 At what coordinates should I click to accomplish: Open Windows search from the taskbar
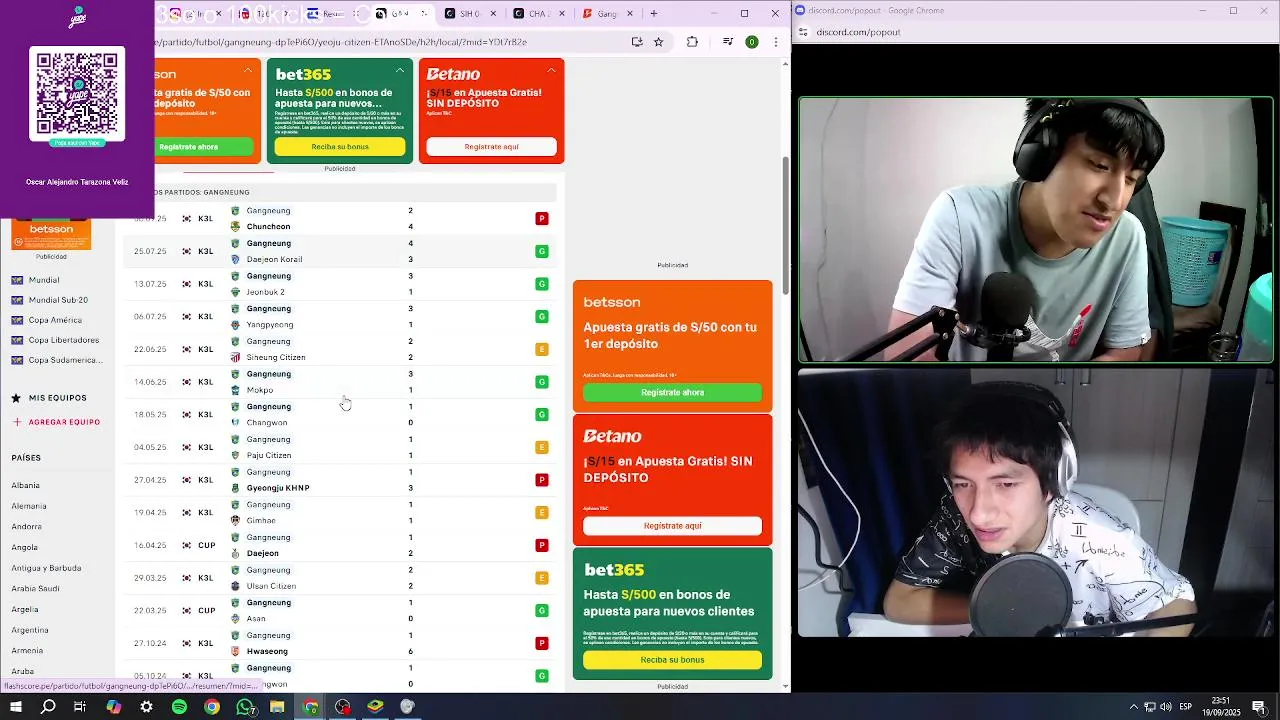pos(48,707)
